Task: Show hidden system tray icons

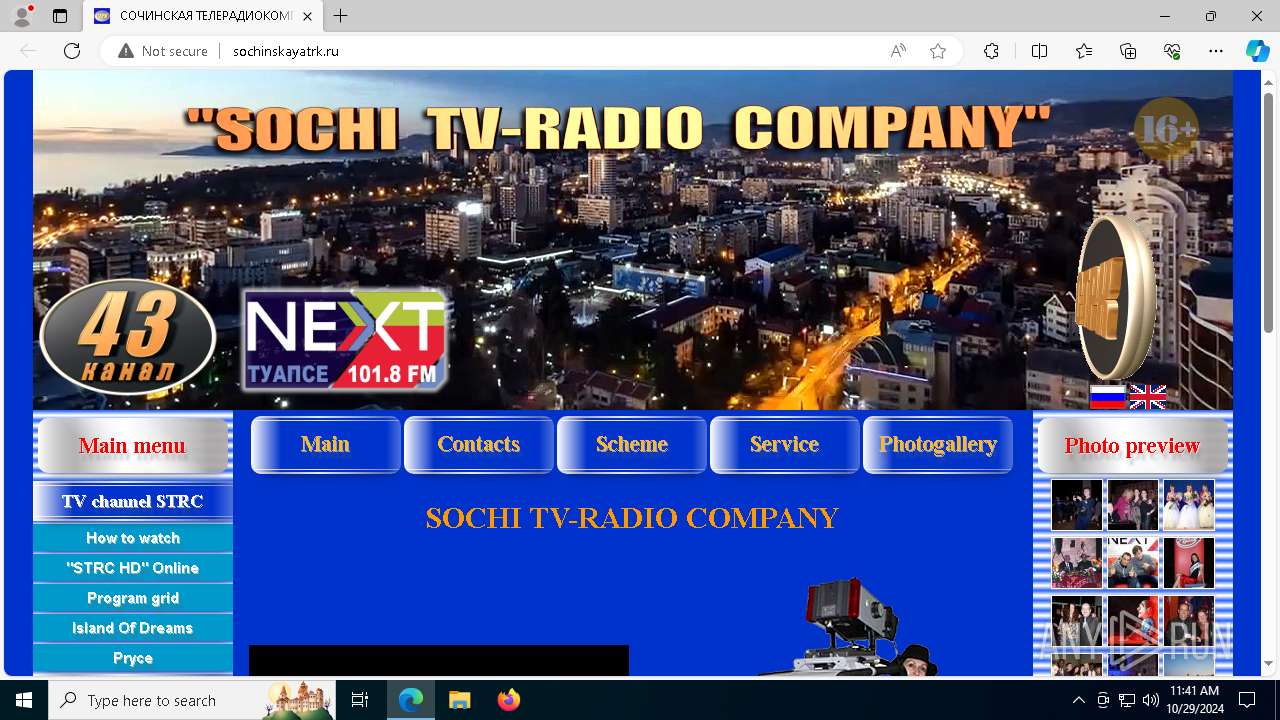Action: 1078,700
